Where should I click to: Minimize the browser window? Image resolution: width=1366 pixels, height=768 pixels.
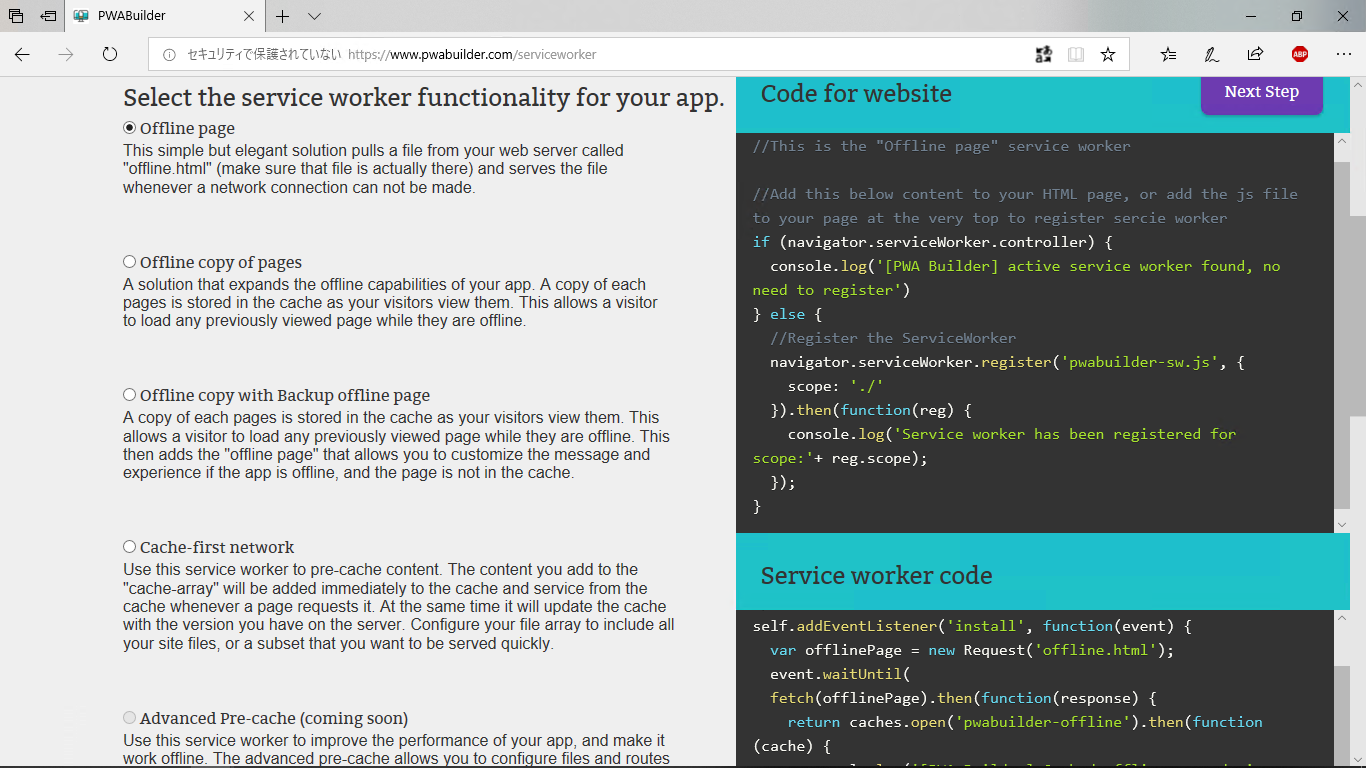coord(1251,16)
